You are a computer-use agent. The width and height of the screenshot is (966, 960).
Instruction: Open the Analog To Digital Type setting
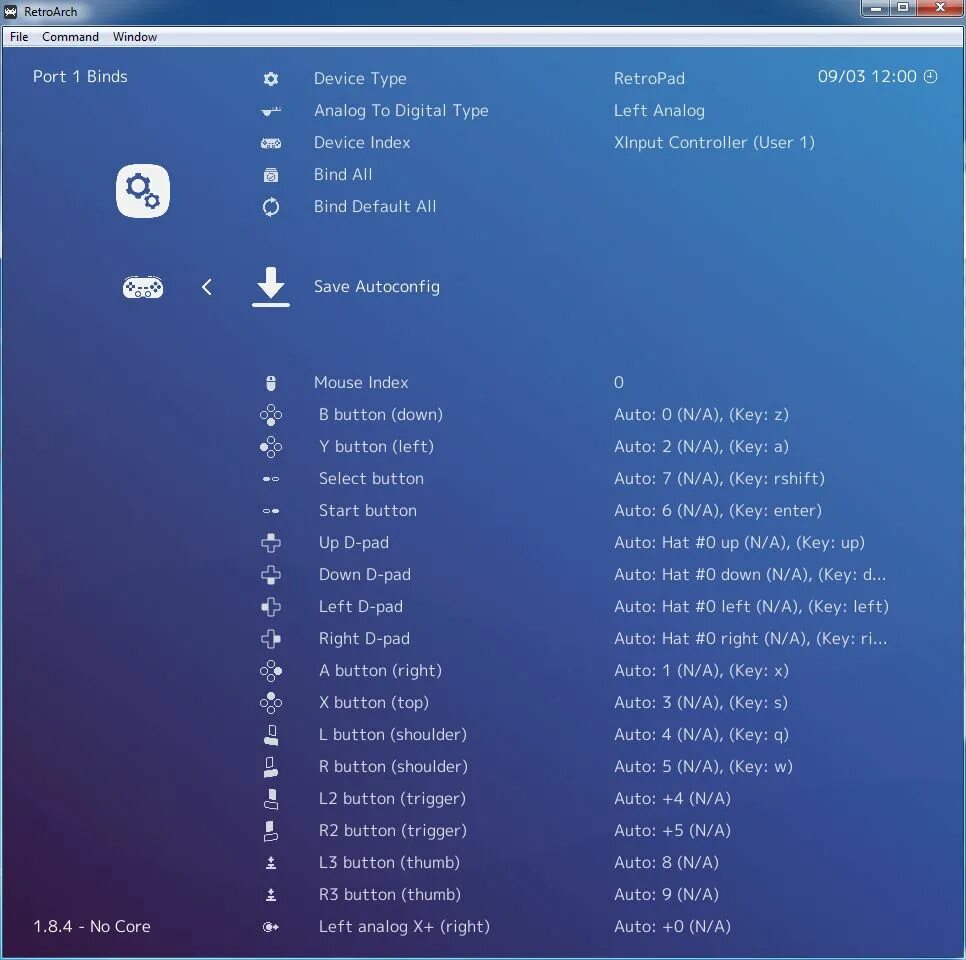(x=401, y=111)
